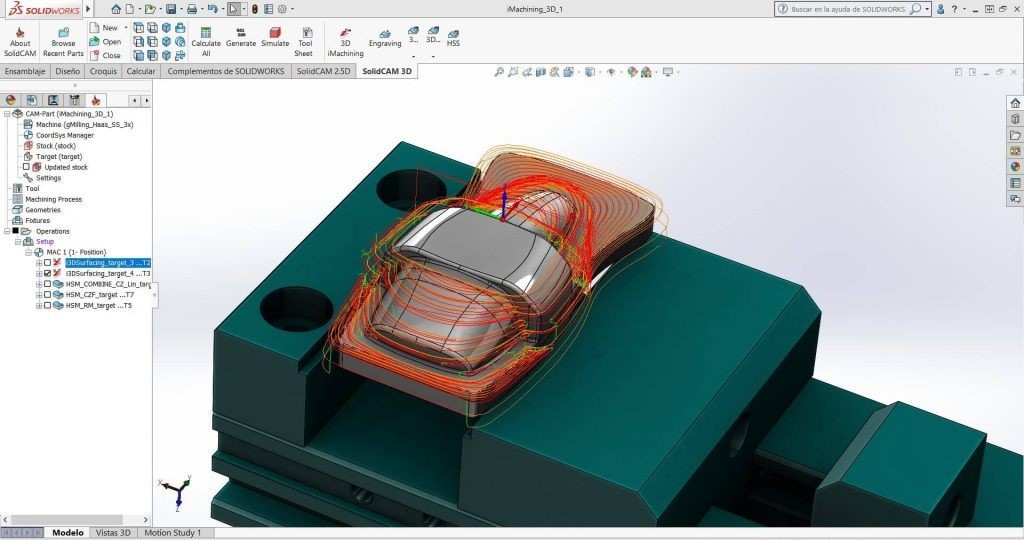Toggle the Updated stock checkbox
The width and height of the screenshot is (1024, 540).
click(x=26, y=167)
